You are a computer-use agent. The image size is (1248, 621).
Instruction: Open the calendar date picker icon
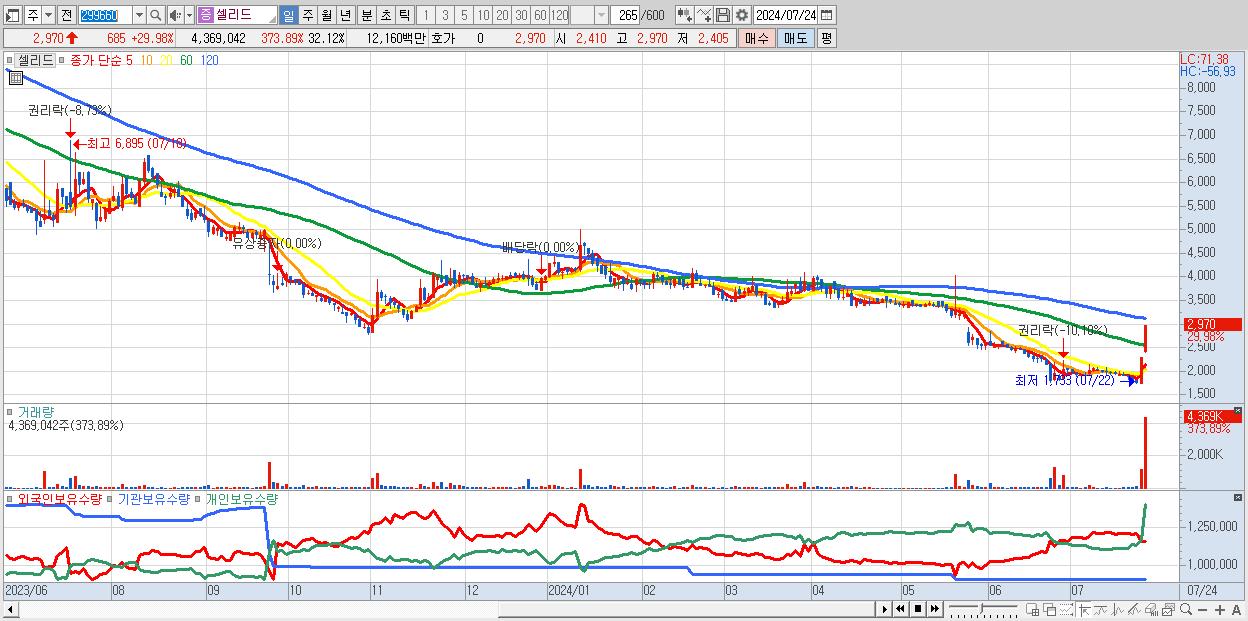[827, 15]
